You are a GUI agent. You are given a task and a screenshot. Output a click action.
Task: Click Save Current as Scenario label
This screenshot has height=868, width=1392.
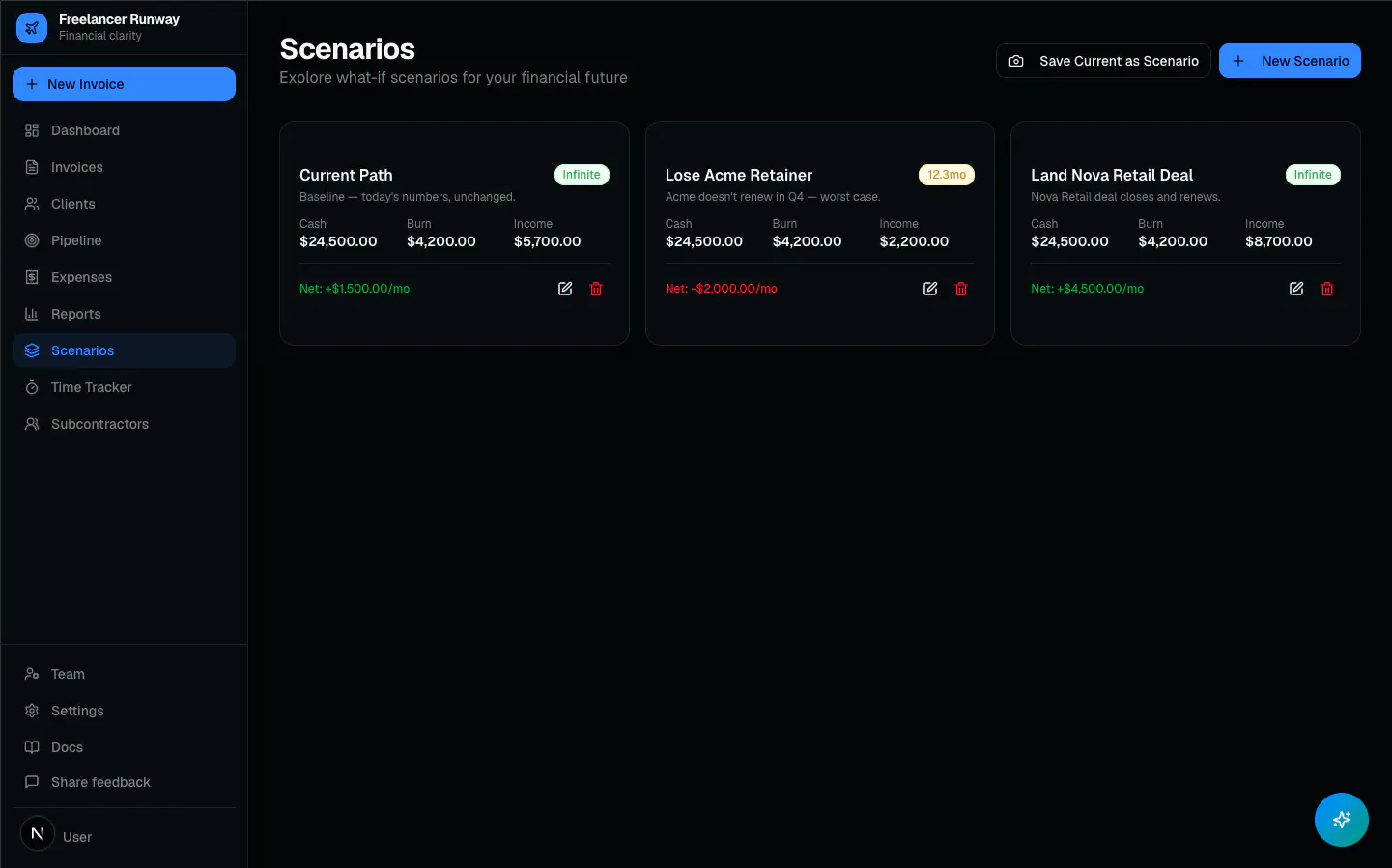1119,61
